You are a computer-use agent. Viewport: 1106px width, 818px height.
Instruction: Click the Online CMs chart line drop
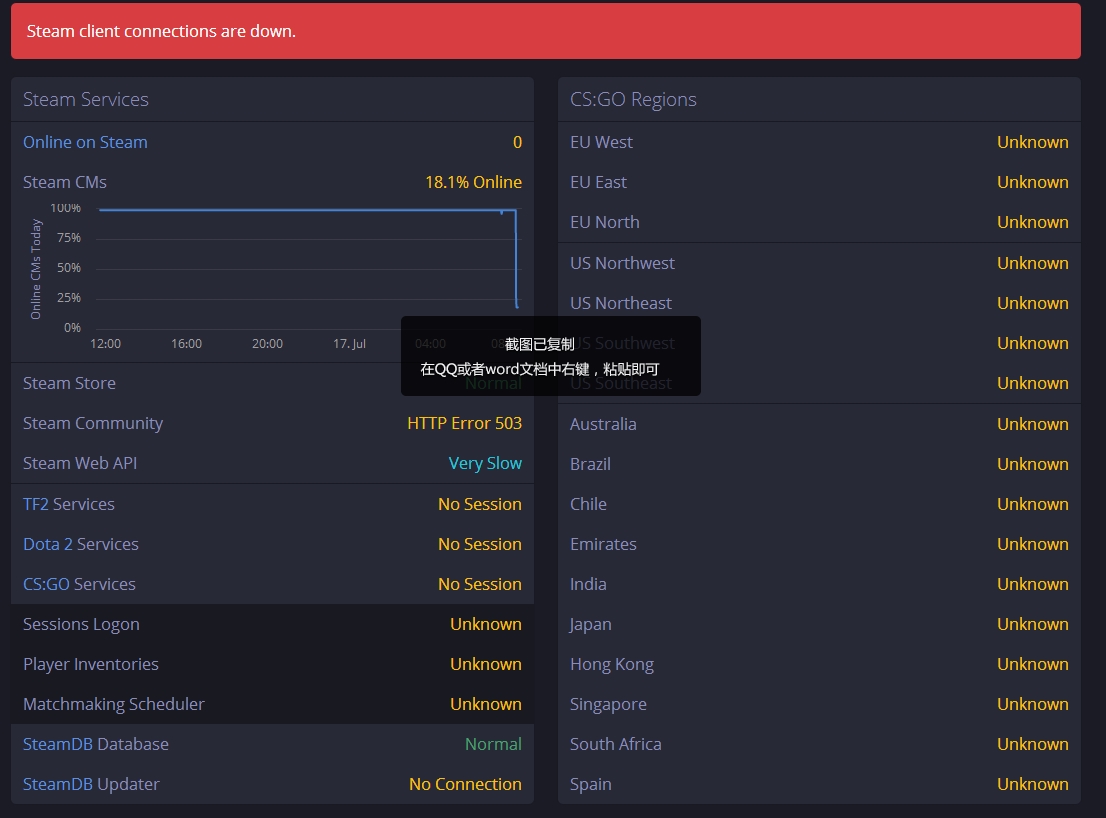pyautogui.click(x=516, y=258)
